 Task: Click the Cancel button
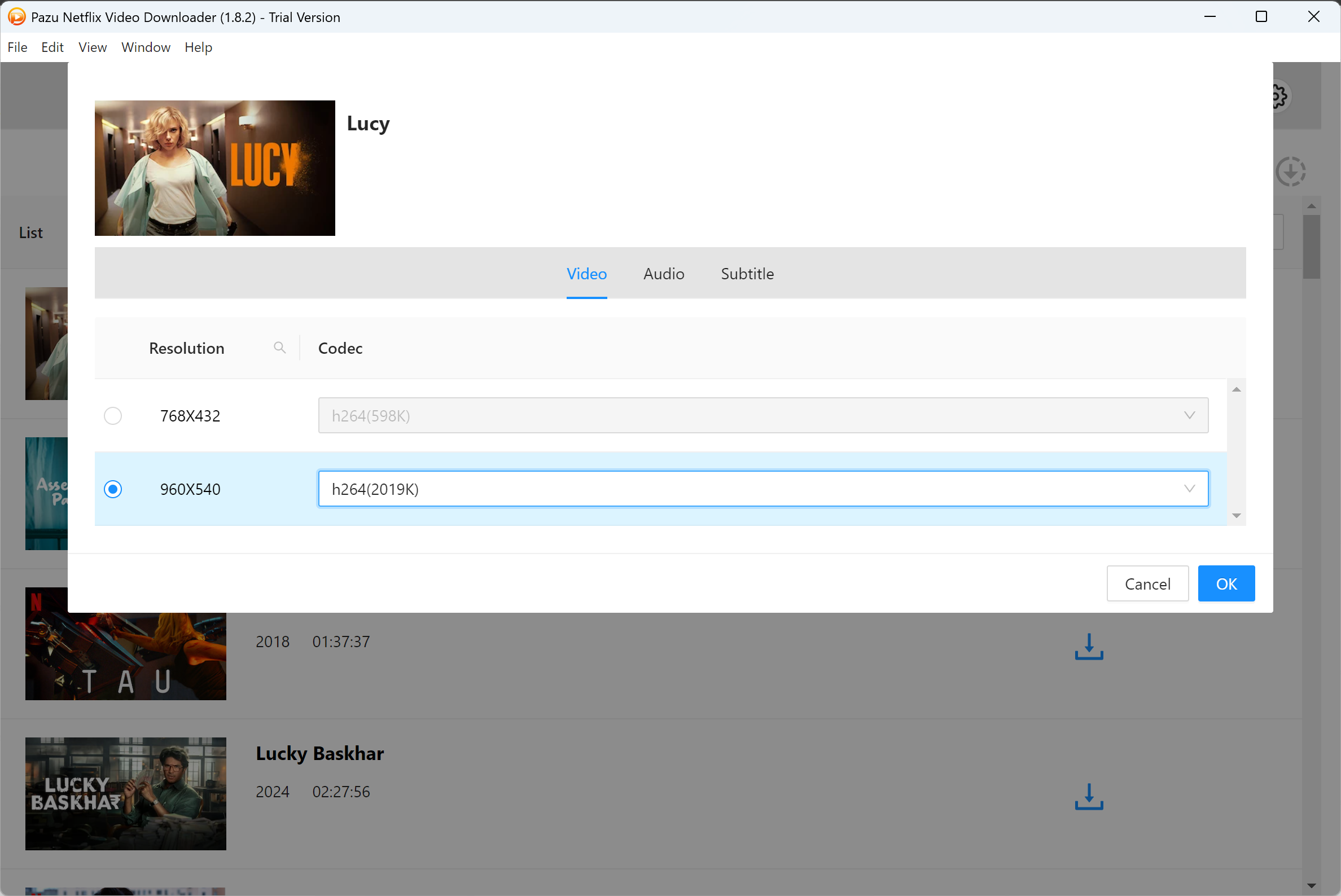click(x=1147, y=583)
